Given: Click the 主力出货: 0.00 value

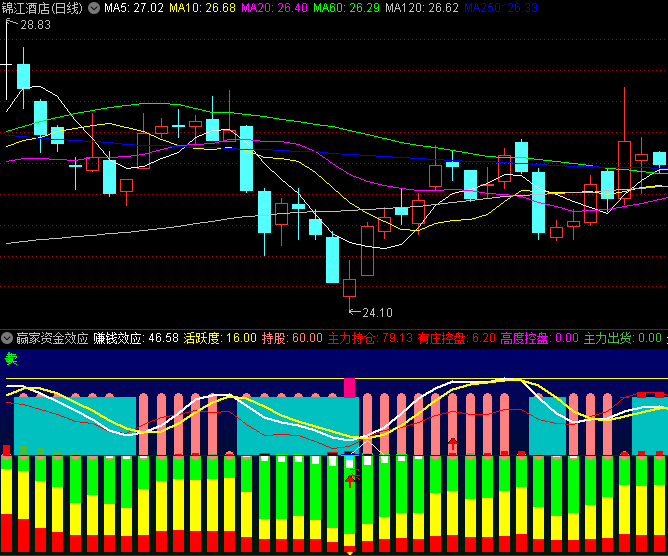Looking at the screenshot, I should pyautogui.click(x=622, y=338).
